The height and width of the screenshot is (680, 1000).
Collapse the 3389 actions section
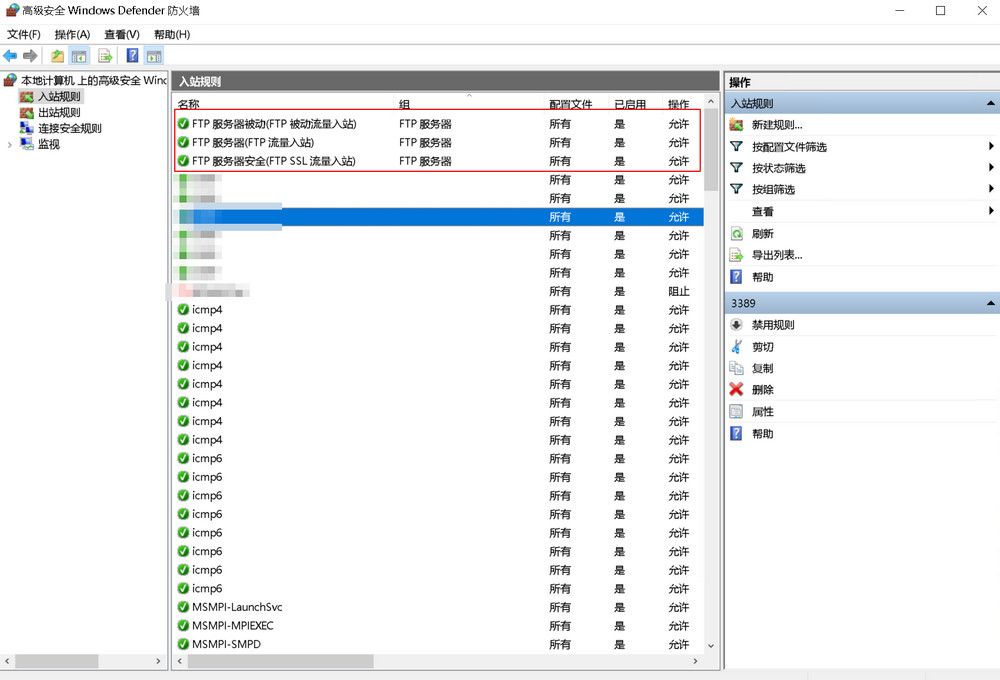(990, 303)
